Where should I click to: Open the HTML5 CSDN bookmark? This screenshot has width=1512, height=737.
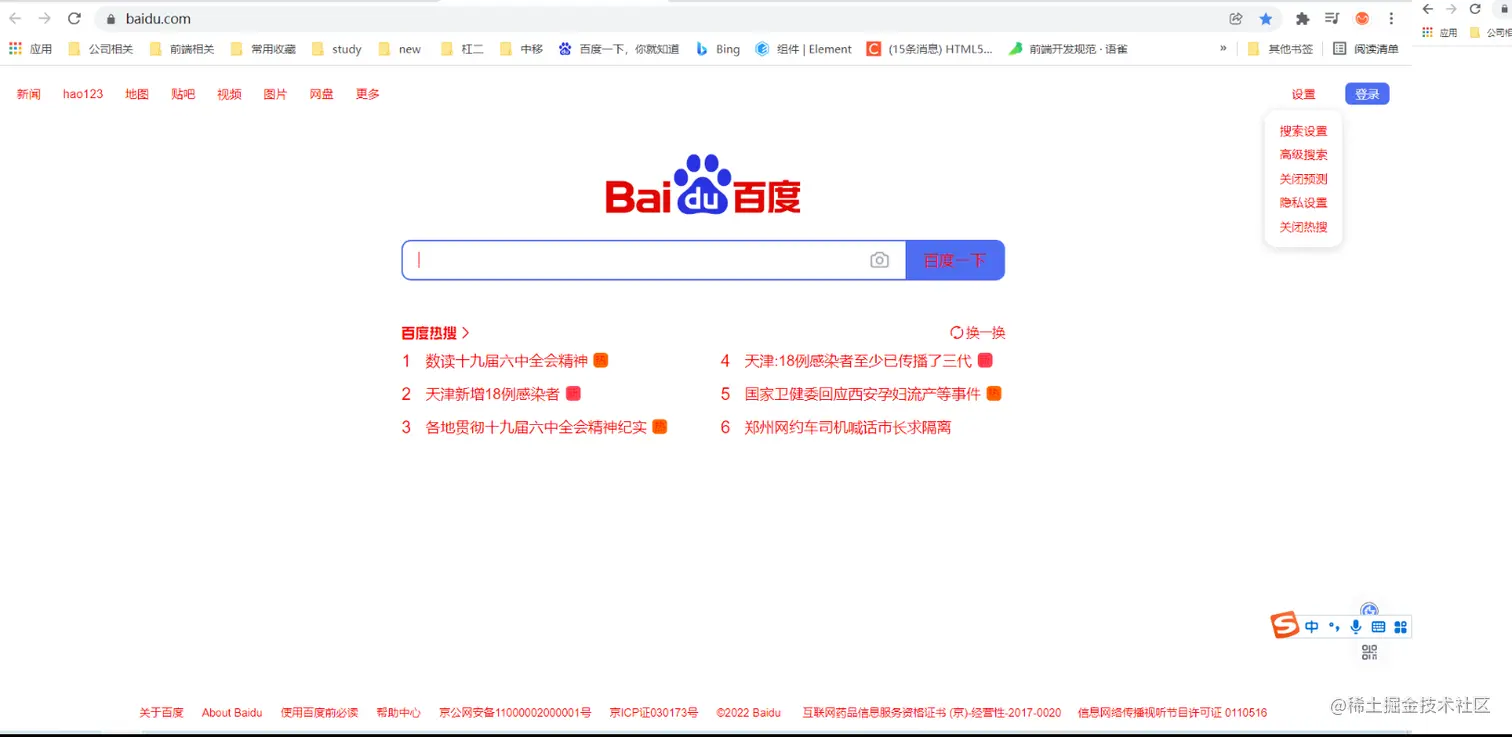[930, 48]
